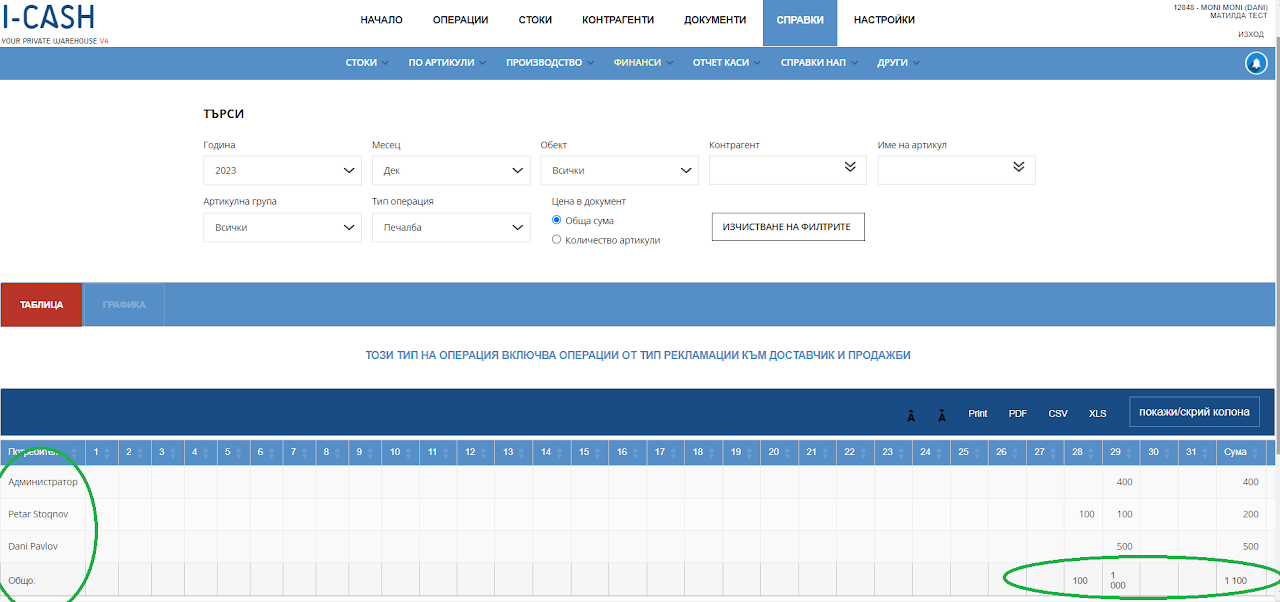This screenshot has width=1280, height=602.
Task: Click ИЗЧИСТВАНЕ НА ФИЛТРИТЕ button
Action: (x=788, y=227)
